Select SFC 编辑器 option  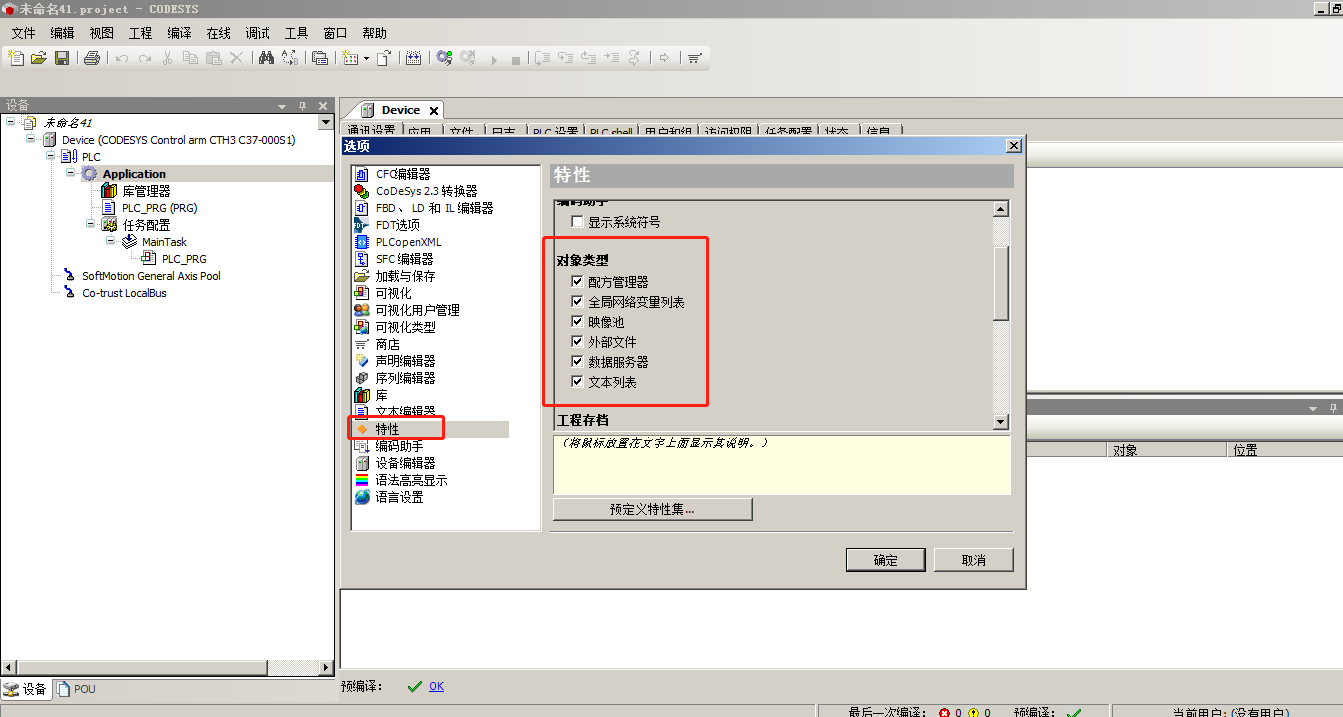point(404,259)
